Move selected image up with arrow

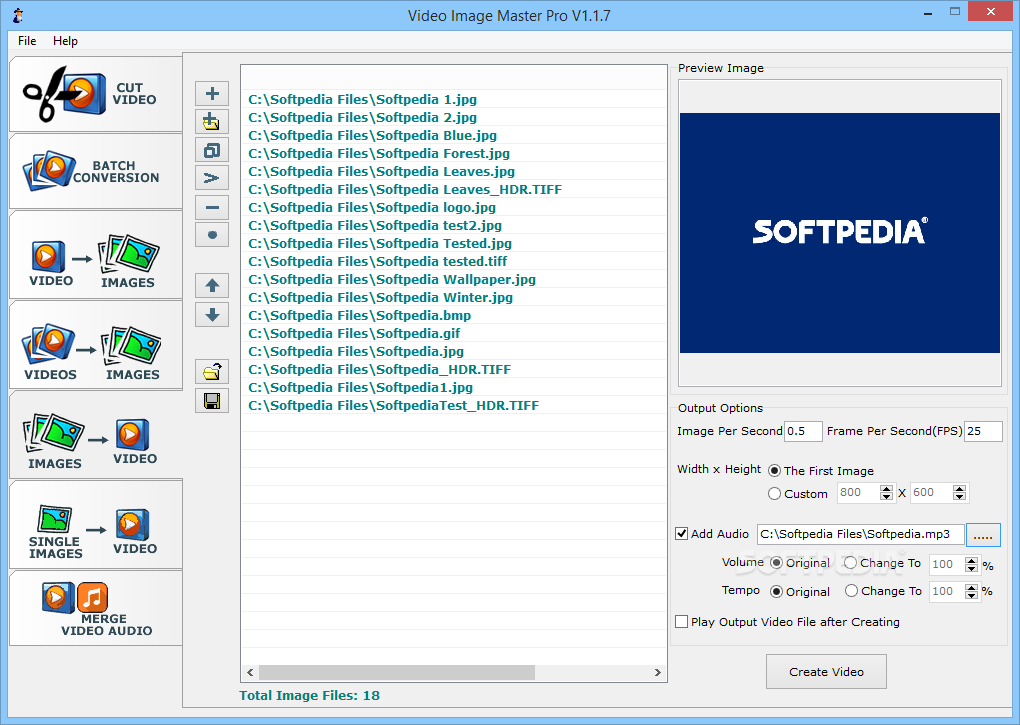tap(212, 285)
